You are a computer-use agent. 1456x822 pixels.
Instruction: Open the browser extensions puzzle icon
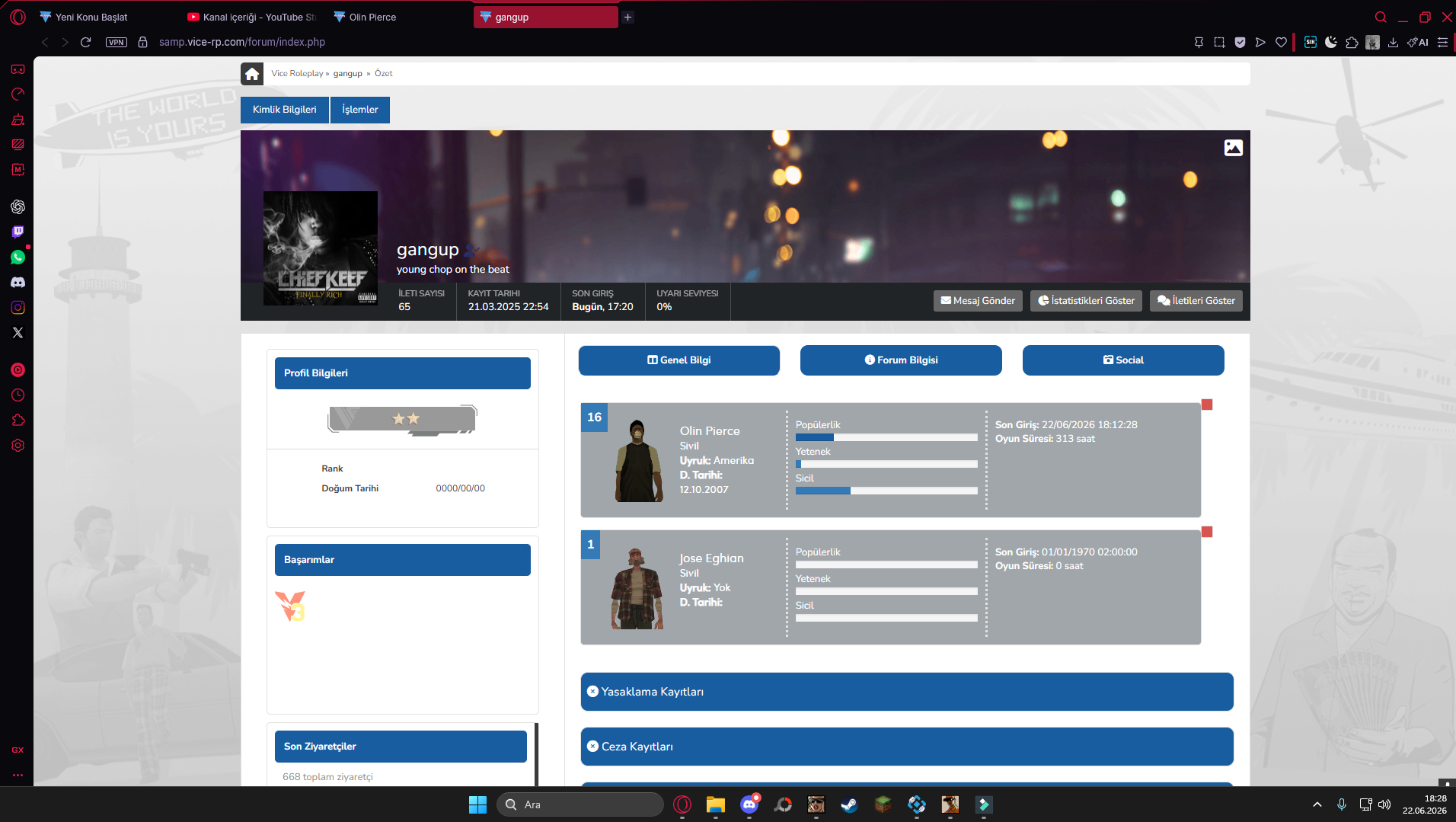(1352, 42)
